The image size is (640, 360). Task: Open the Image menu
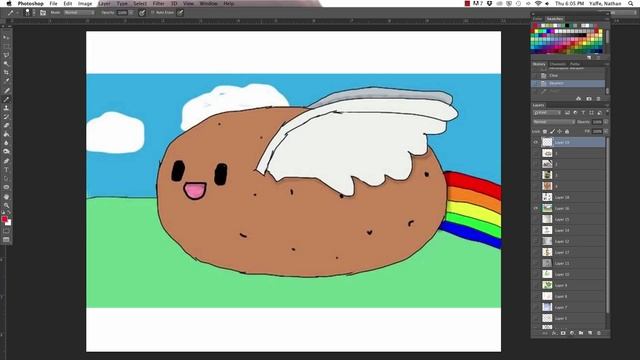click(x=85, y=3)
